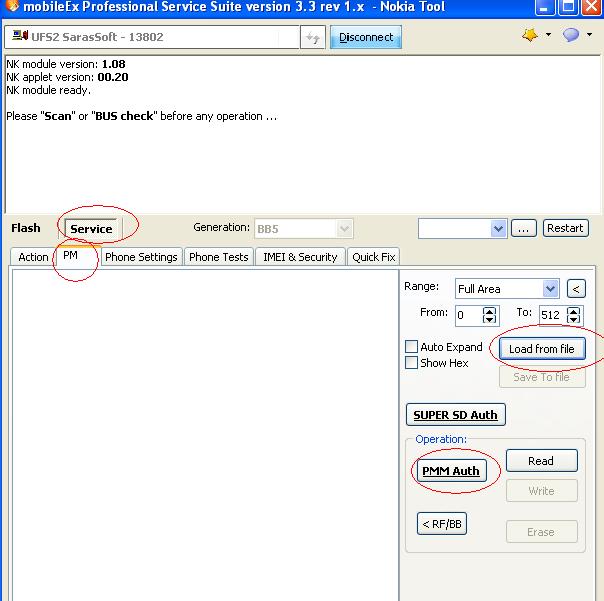Switch to the Service section
The width and height of the screenshot is (604, 601).
click(91, 229)
